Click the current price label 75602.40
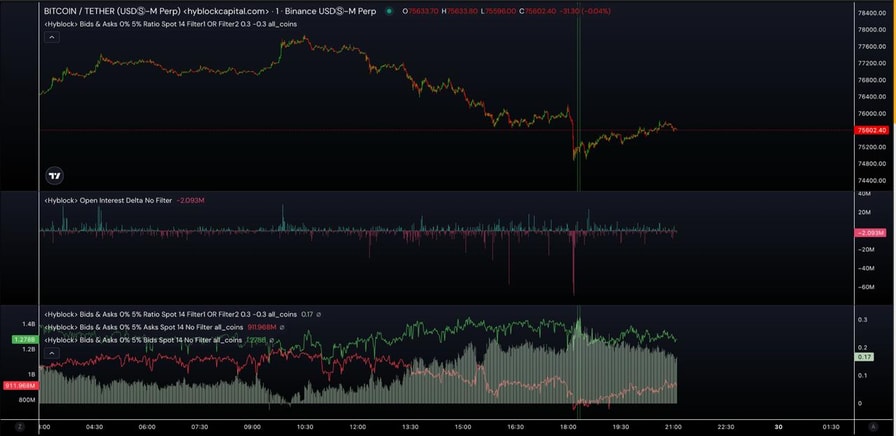 pyautogui.click(x=870, y=130)
